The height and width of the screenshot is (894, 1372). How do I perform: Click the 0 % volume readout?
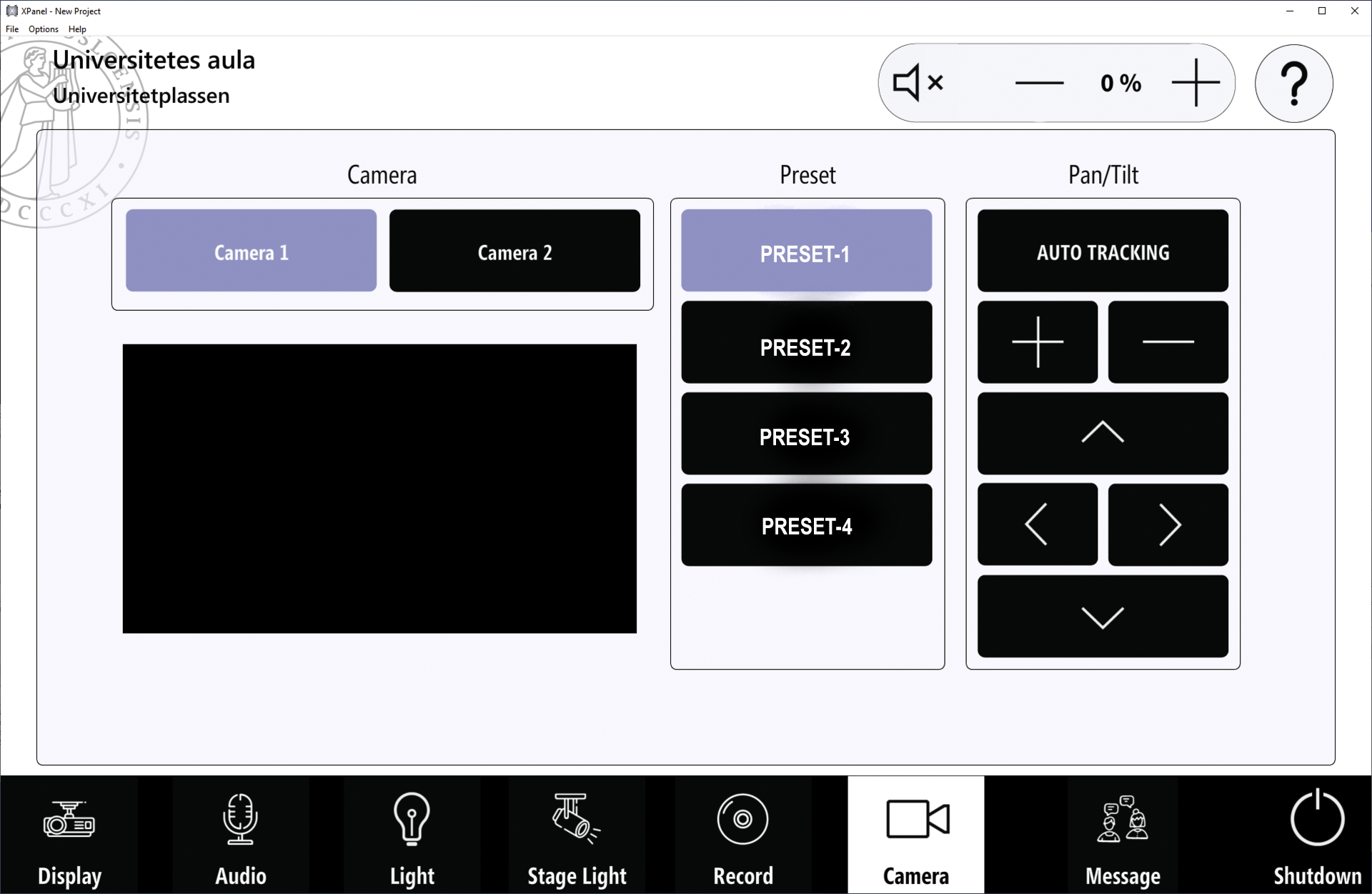coord(1120,83)
